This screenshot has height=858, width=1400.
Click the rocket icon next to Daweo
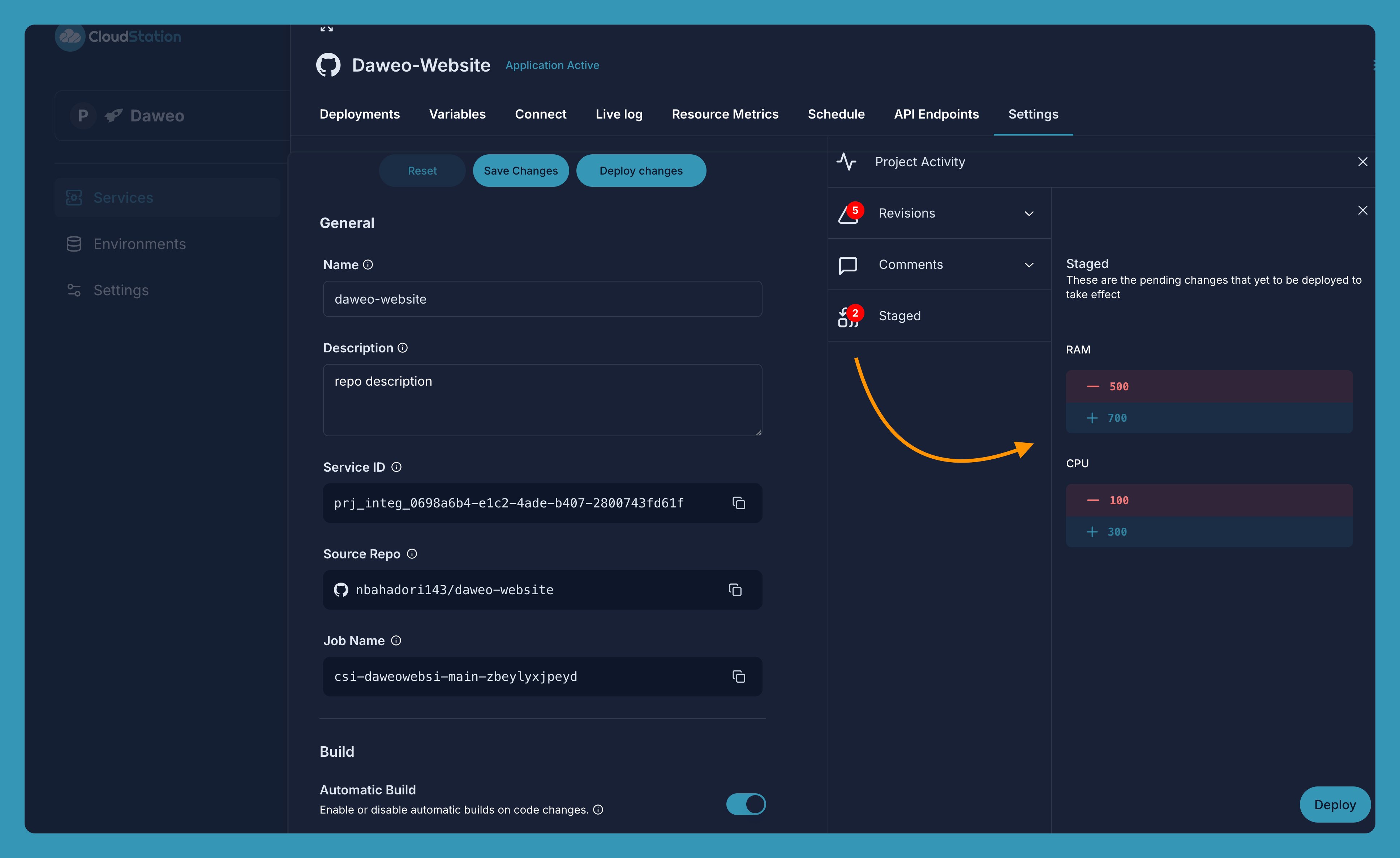click(113, 116)
